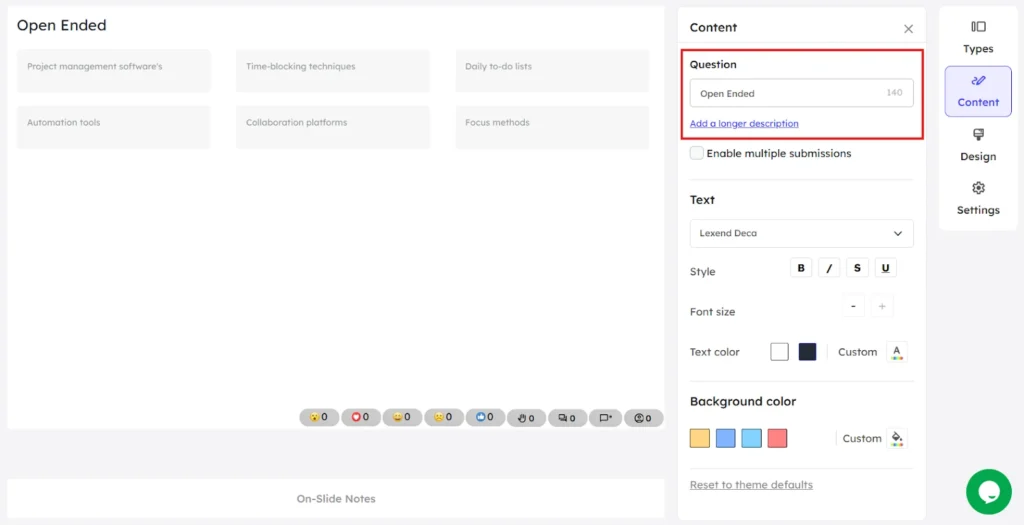Open the green chat support bubble
The image size is (1024, 525).
[989, 492]
